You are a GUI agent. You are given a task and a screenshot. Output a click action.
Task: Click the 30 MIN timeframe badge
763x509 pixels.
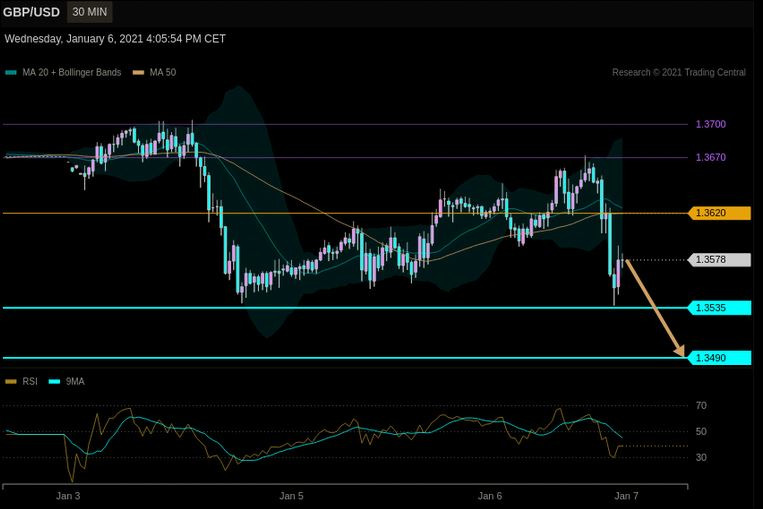[x=90, y=12]
